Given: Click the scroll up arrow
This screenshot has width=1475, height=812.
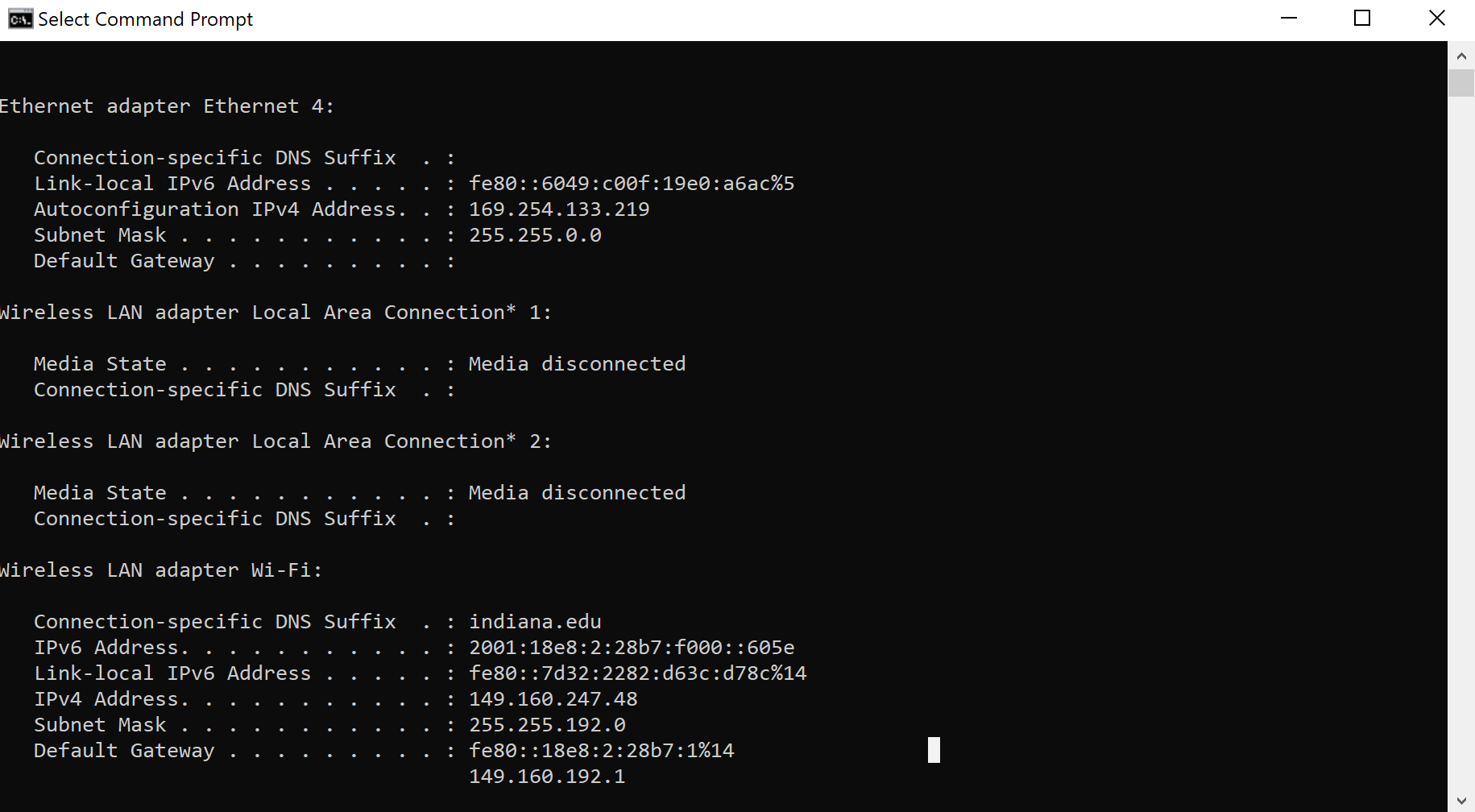Looking at the screenshot, I should (1461, 56).
